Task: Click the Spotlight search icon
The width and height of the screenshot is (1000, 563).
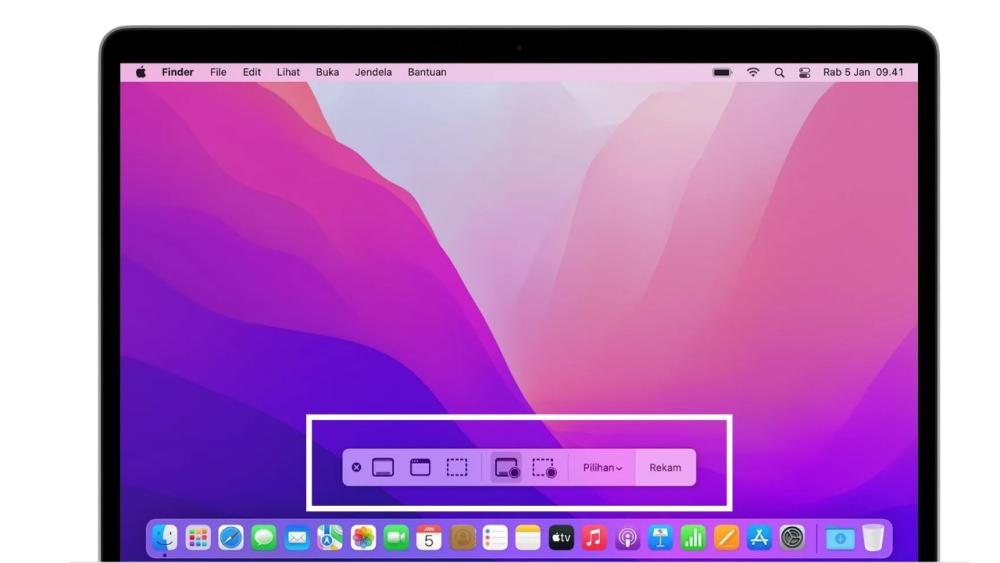Action: point(778,73)
